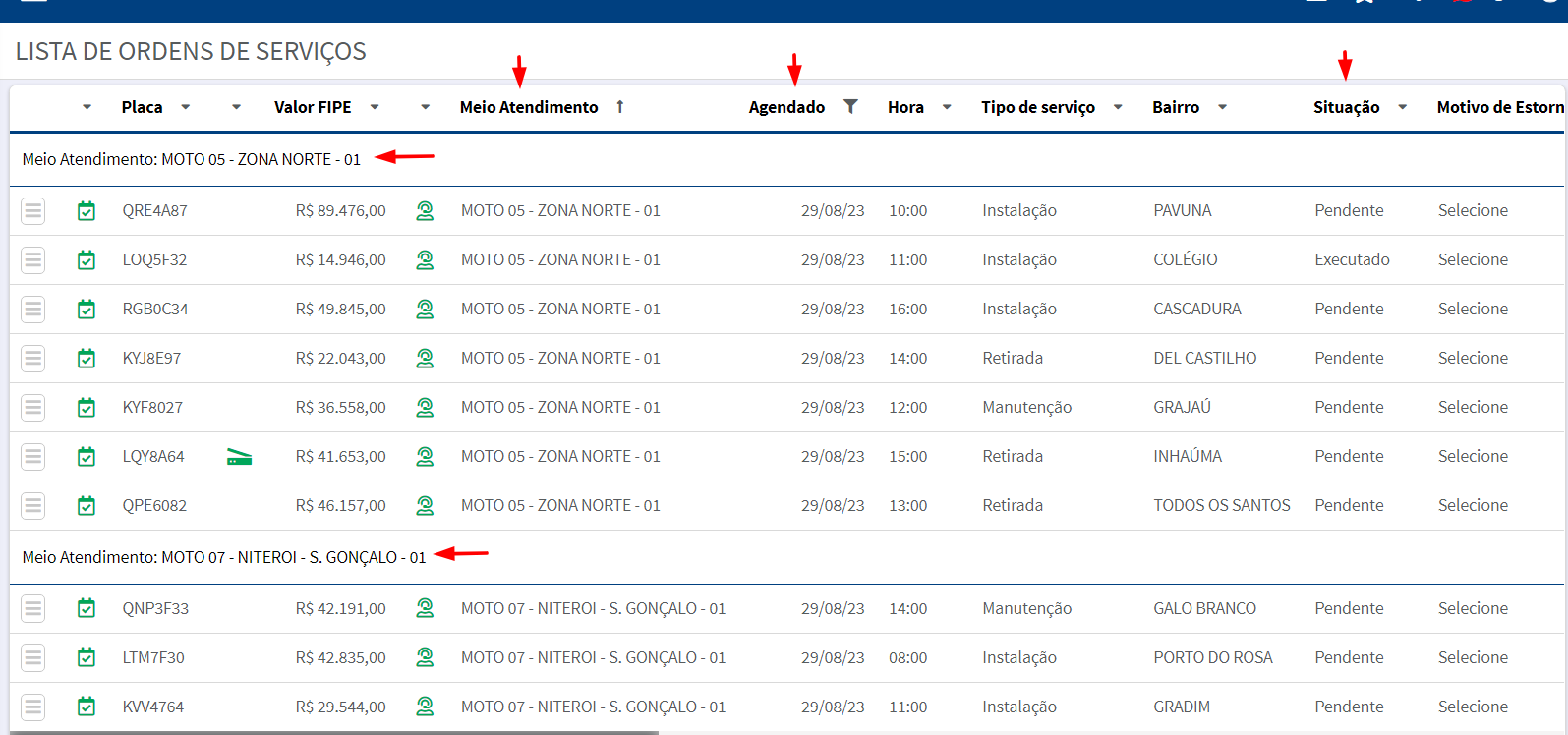Select the 08:00 time cell
This screenshot has width=1568, height=735.
(x=908, y=657)
